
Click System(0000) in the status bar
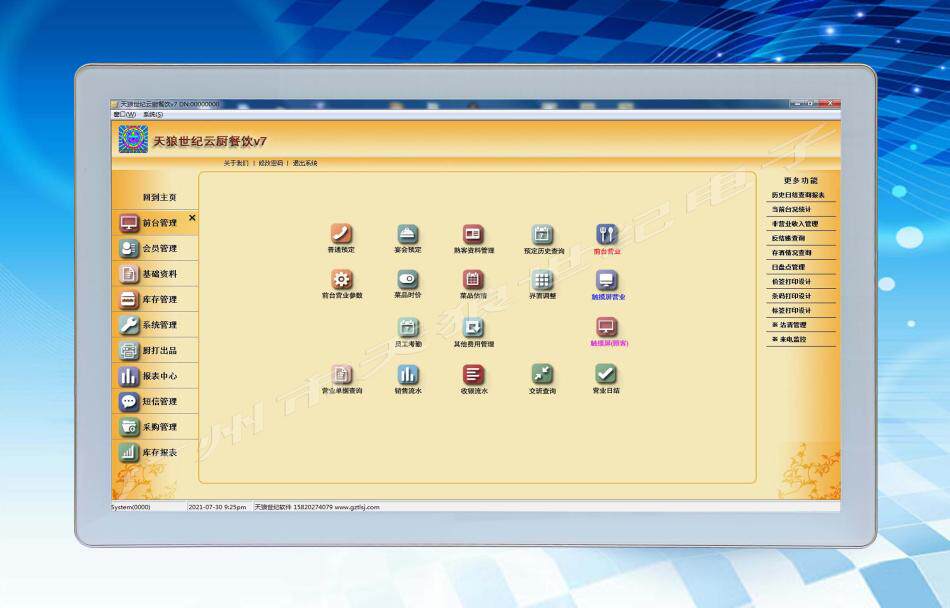point(130,507)
